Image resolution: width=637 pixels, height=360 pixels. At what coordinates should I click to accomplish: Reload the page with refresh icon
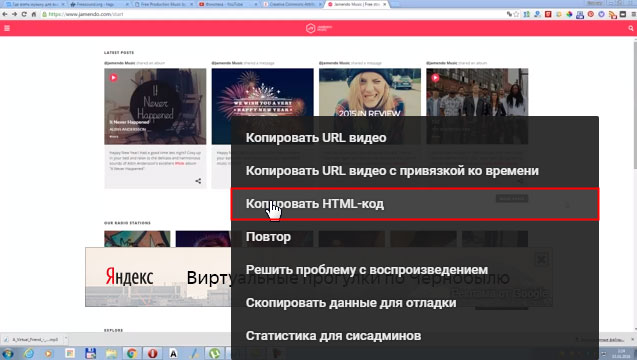(24, 14)
